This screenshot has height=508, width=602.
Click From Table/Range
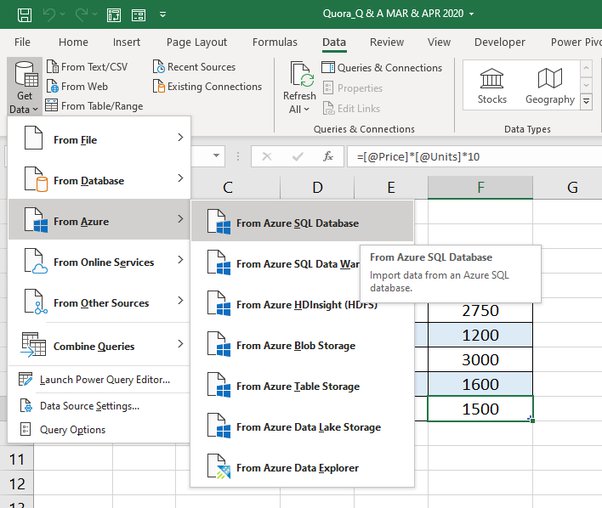click(94, 106)
